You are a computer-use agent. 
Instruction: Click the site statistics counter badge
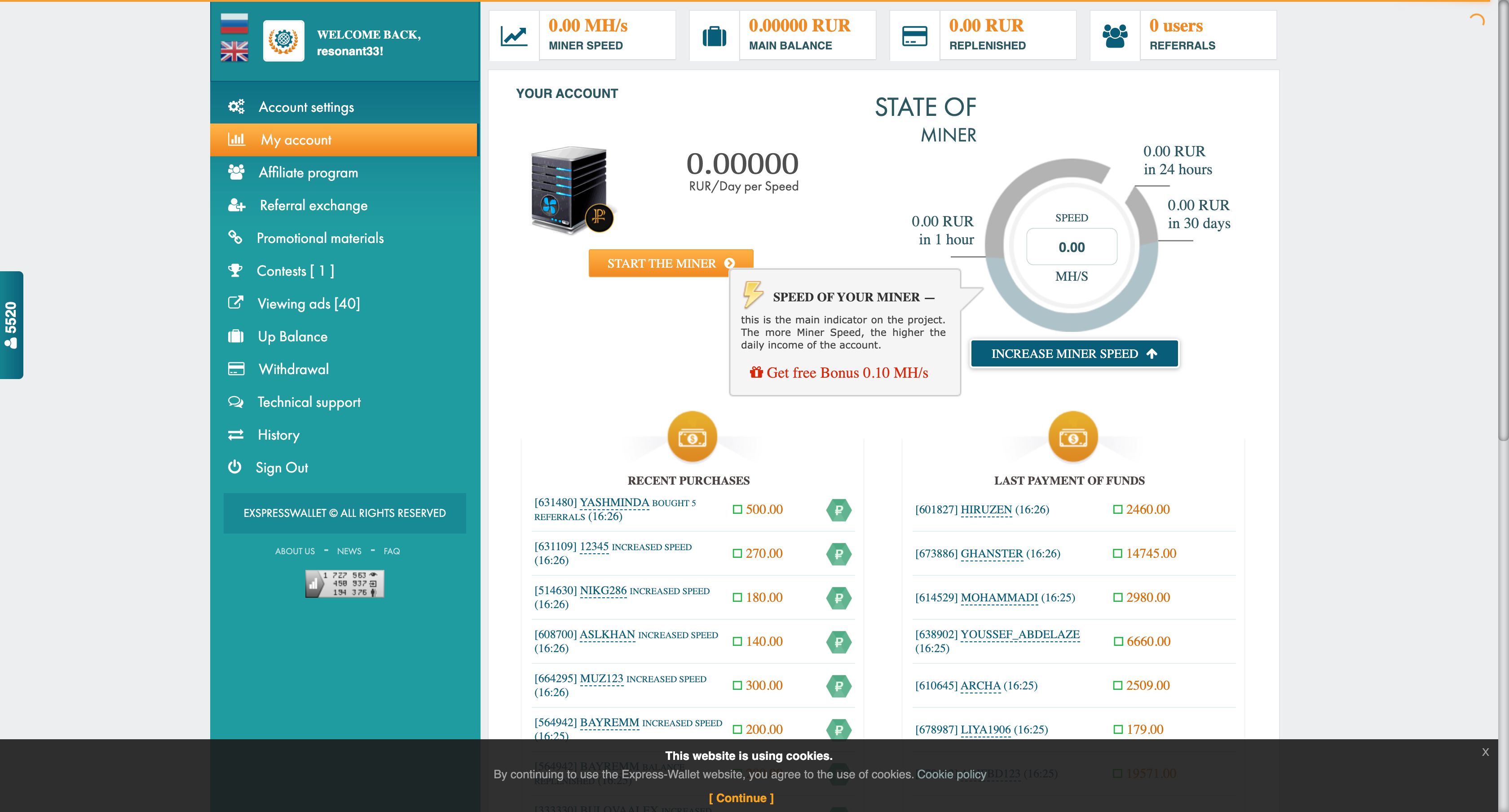click(344, 583)
